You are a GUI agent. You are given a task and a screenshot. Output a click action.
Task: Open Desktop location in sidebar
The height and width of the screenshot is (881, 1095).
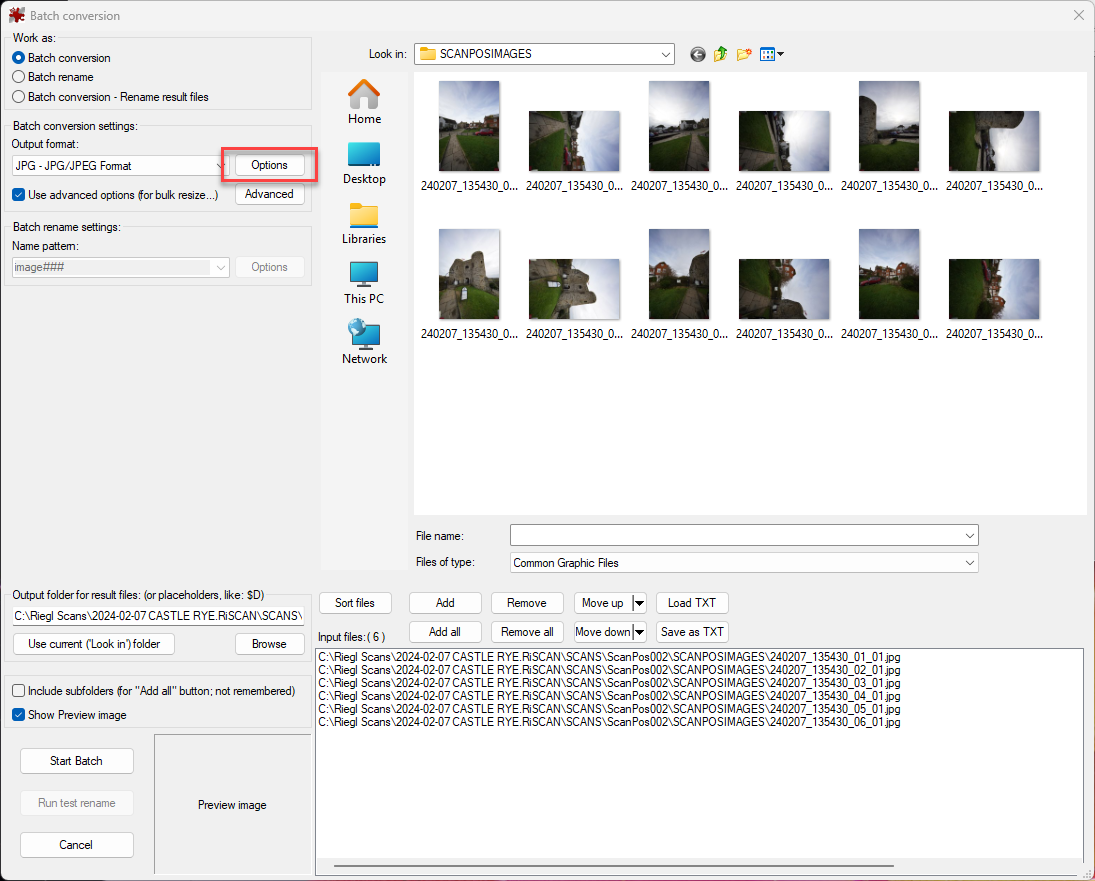coord(364,162)
